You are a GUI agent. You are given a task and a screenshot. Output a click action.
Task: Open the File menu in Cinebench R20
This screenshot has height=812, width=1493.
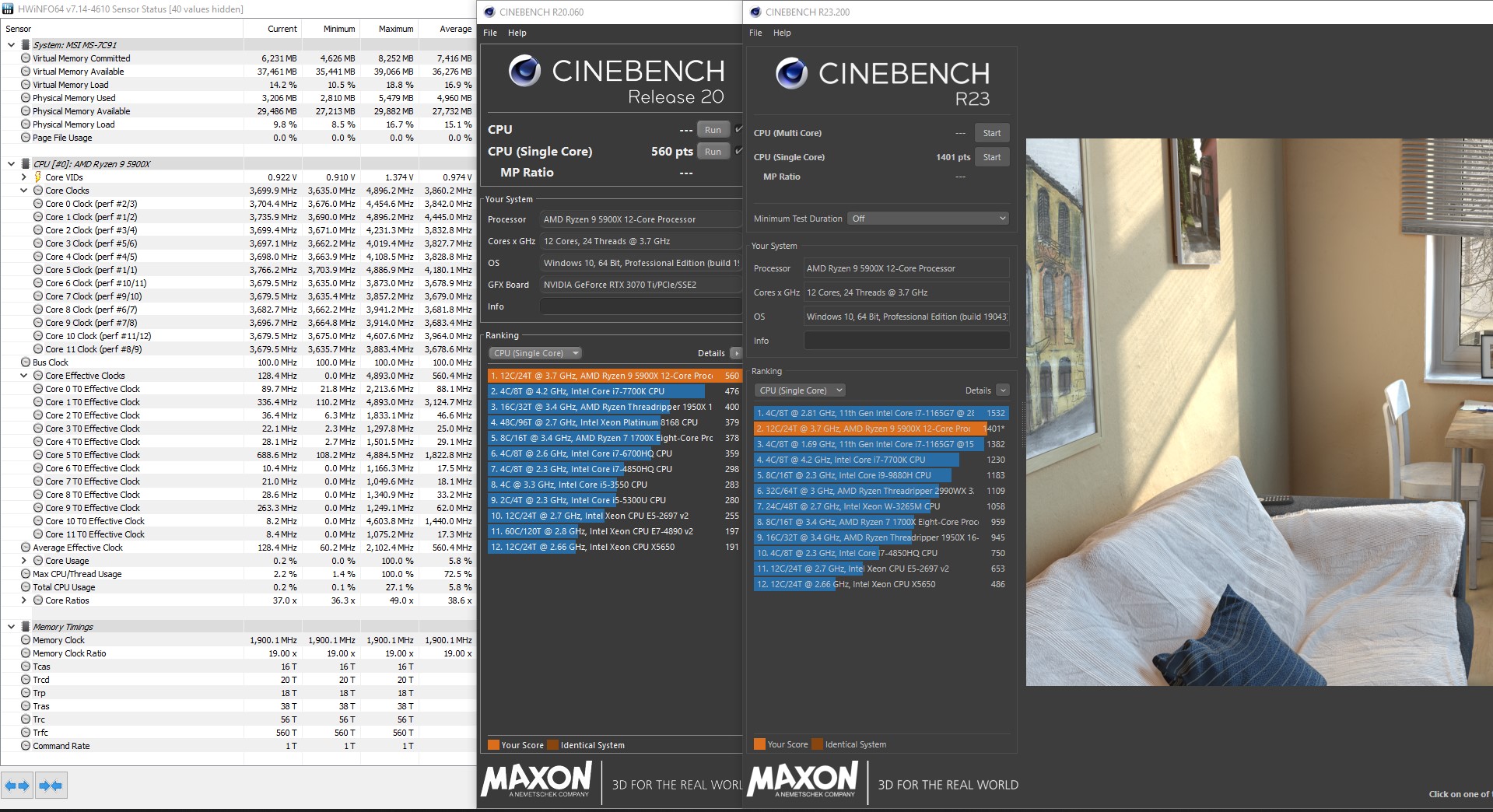tap(490, 33)
